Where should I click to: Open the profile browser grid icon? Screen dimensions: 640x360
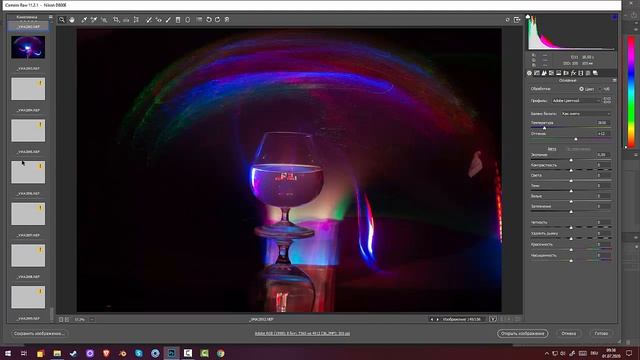[607, 100]
